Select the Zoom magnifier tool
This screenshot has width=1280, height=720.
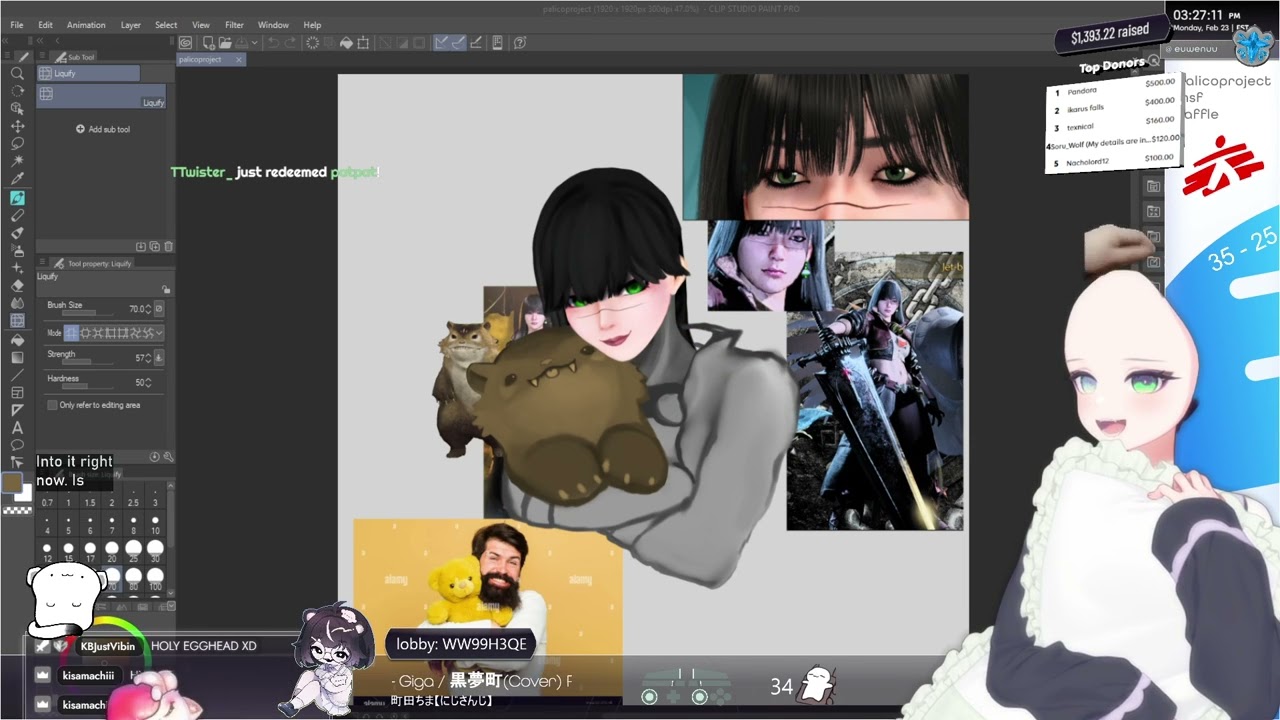[17, 74]
